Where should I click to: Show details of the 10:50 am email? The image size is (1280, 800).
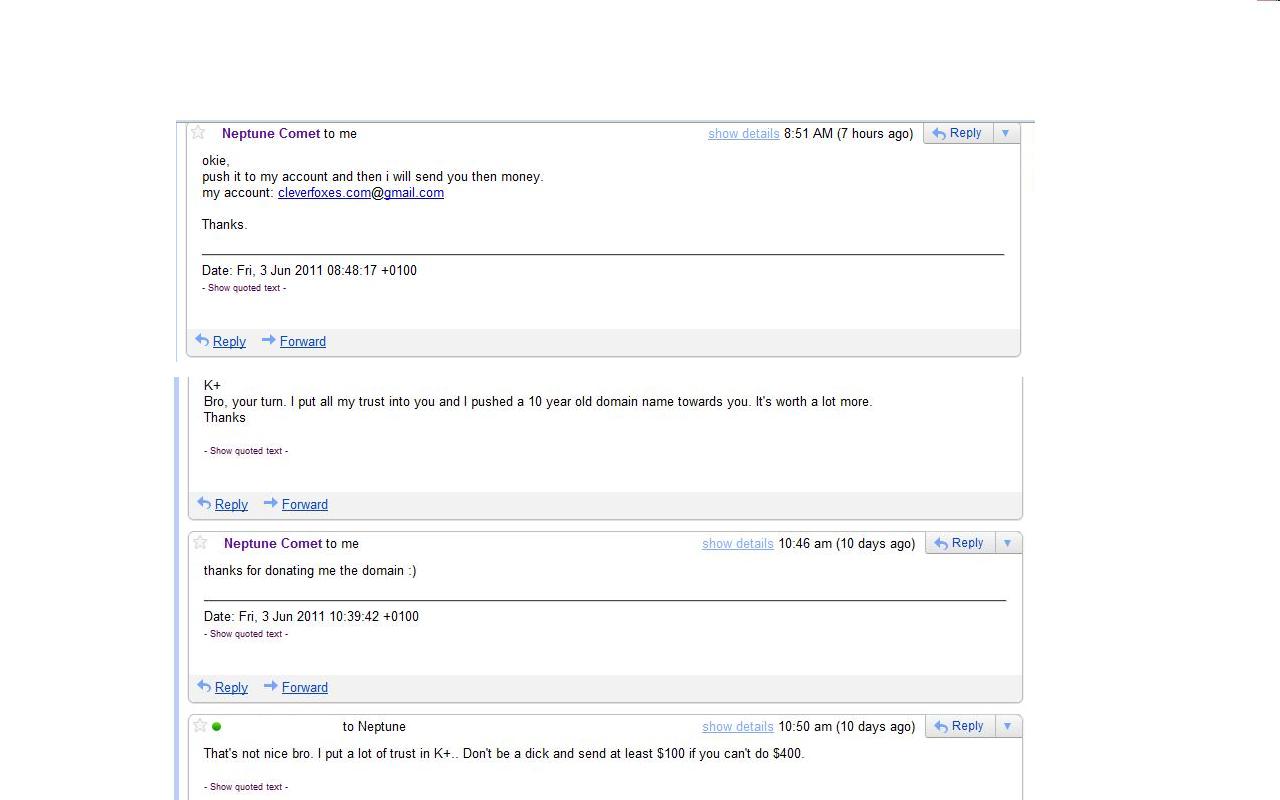coord(737,727)
